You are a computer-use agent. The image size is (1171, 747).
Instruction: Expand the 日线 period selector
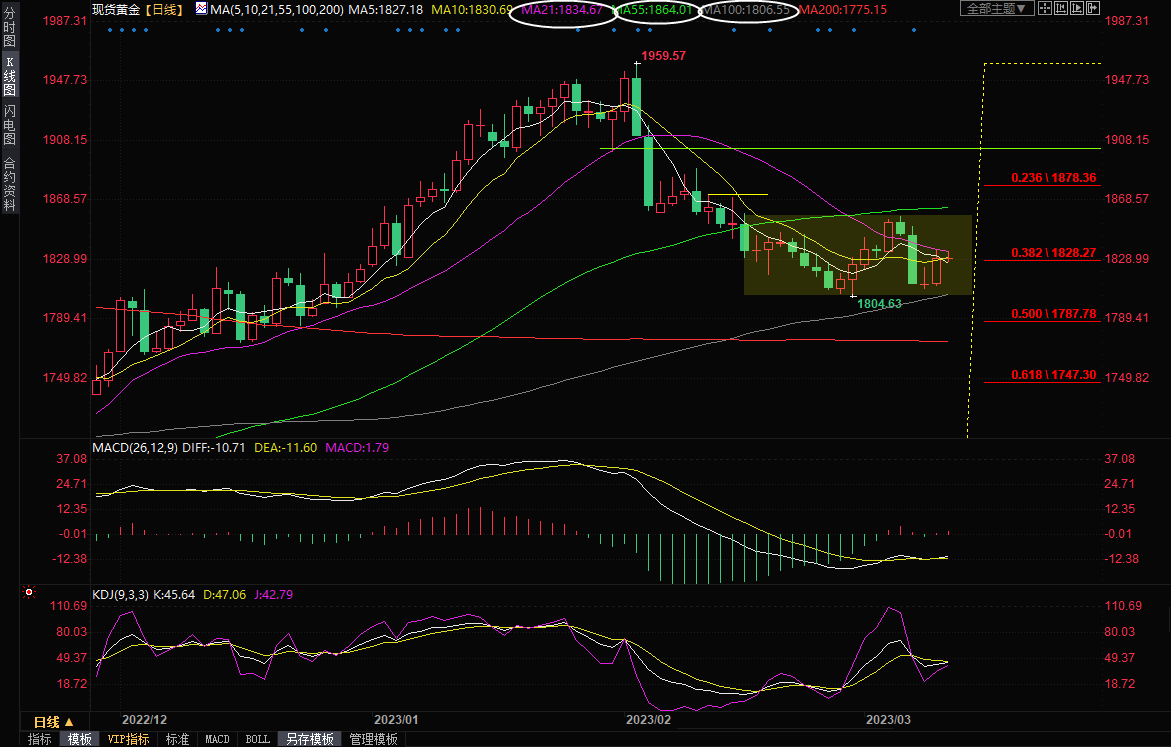[x=54, y=721]
